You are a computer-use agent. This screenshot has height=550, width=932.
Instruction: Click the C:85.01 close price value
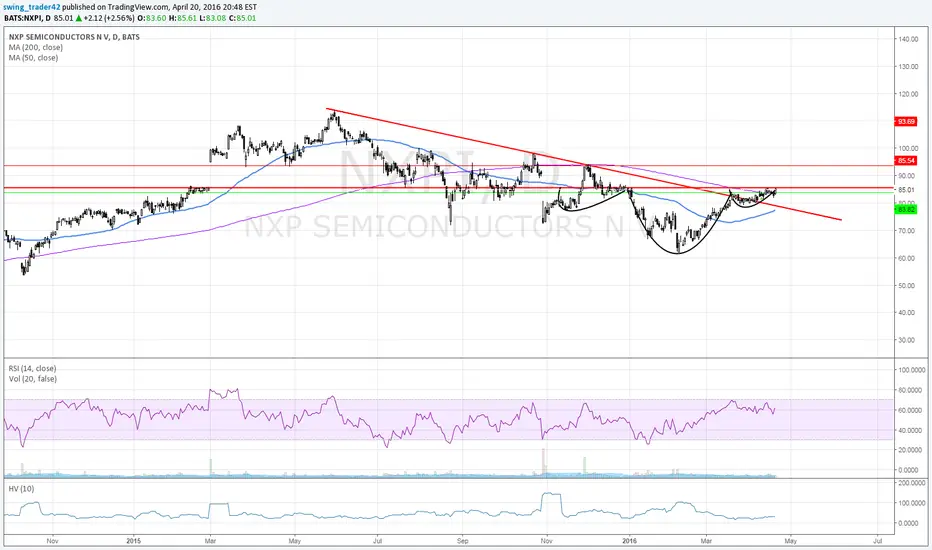(242, 18)
